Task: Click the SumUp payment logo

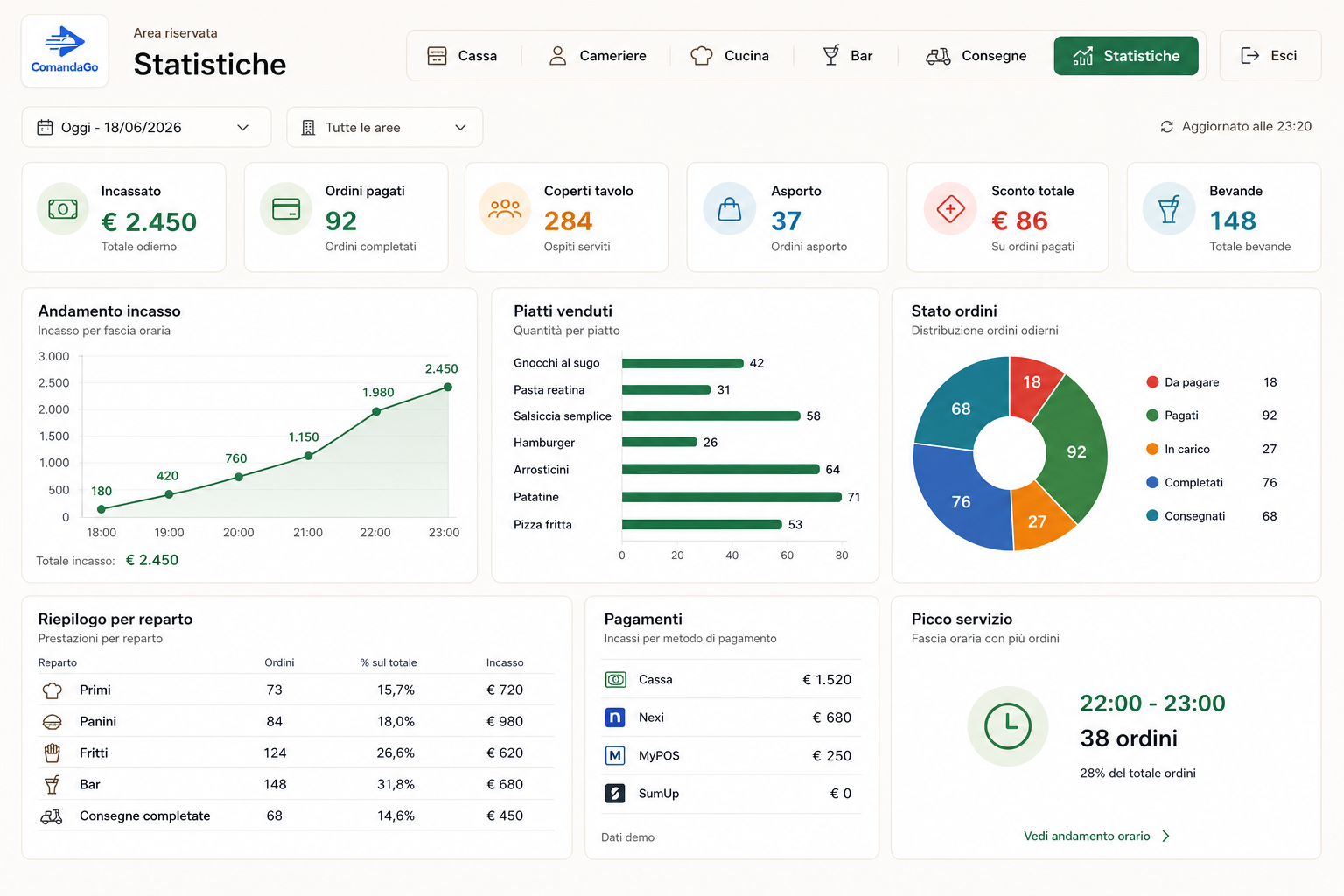Action: pos(615,793)
